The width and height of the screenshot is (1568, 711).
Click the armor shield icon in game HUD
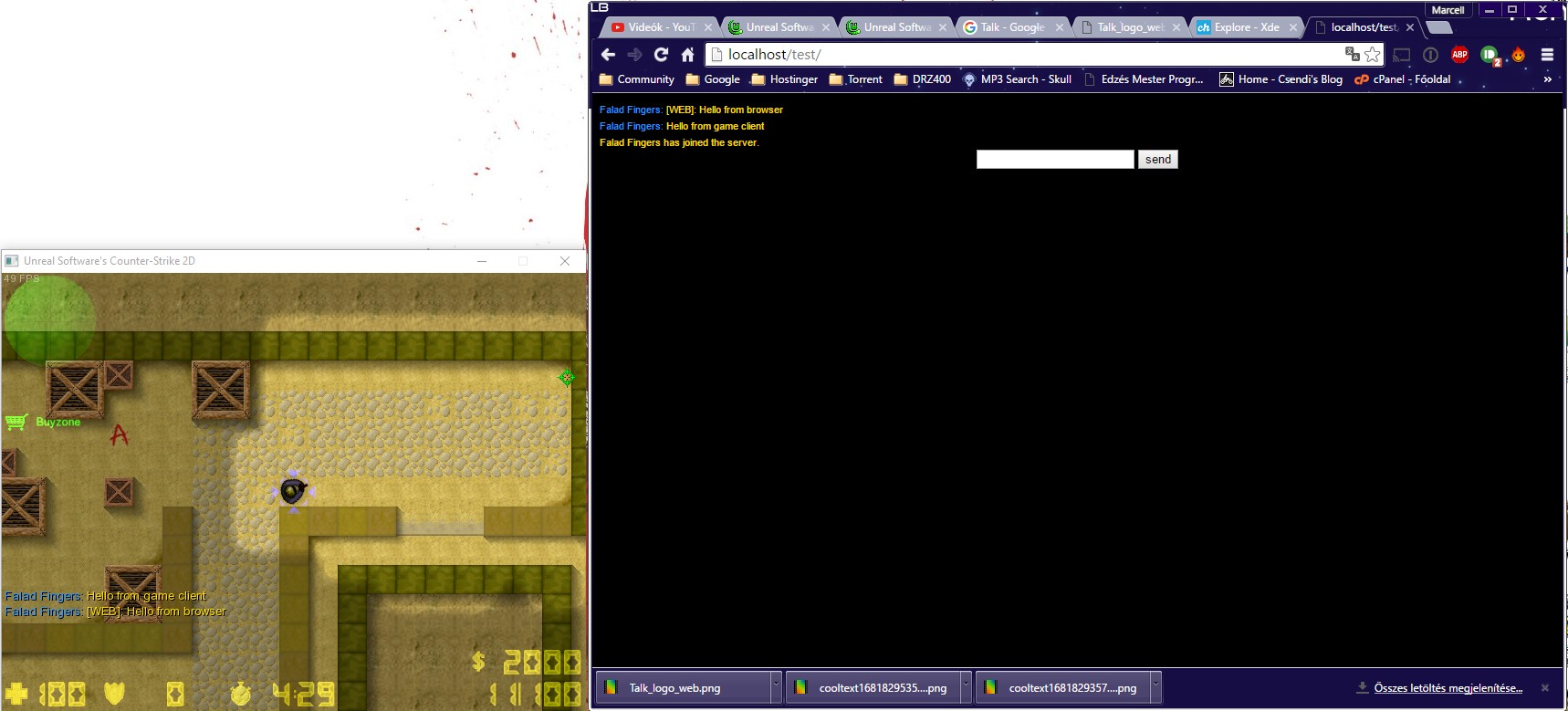(114, 694)
